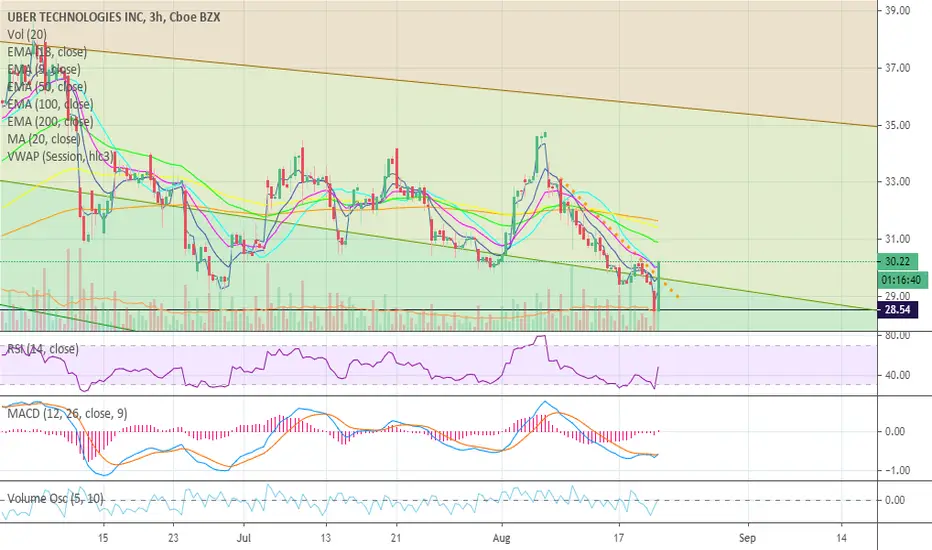Select the MA (20, close) indicator label
Image resolution: width=932 pixels, height=550 pixels.
point(43,139)
